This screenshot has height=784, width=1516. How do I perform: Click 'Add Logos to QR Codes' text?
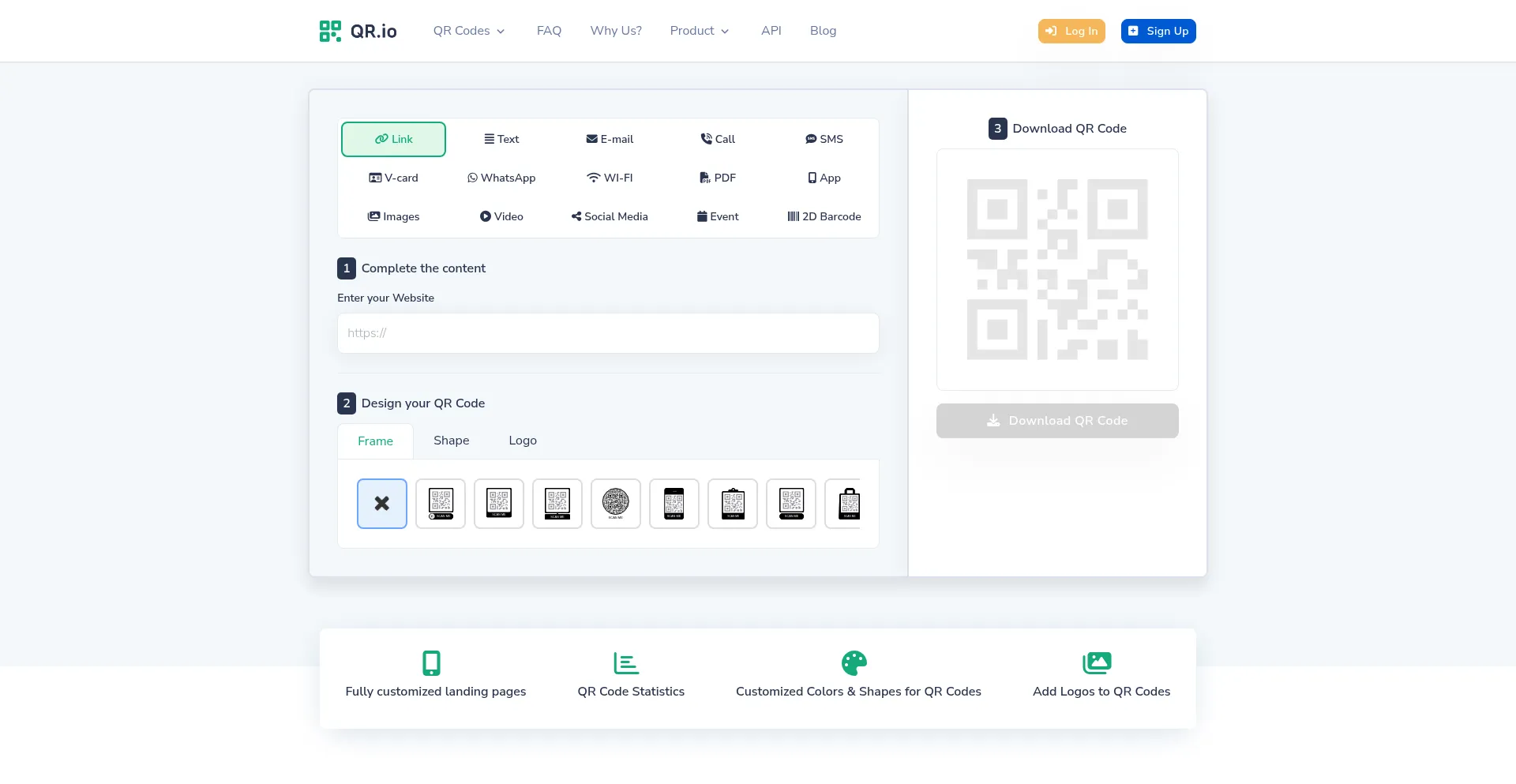(x=1101, y=692)
